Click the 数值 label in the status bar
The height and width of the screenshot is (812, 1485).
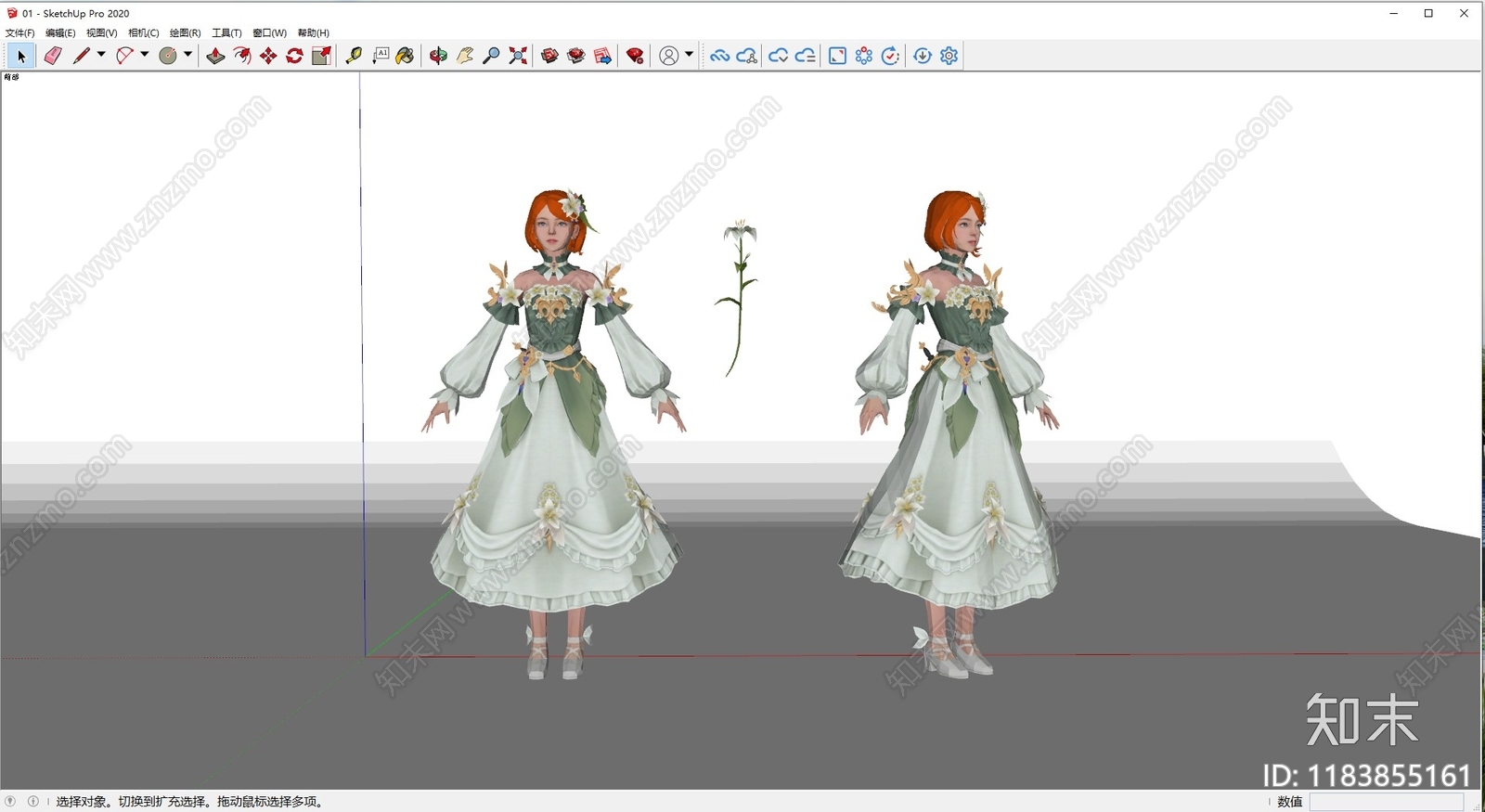(1290, 802)
